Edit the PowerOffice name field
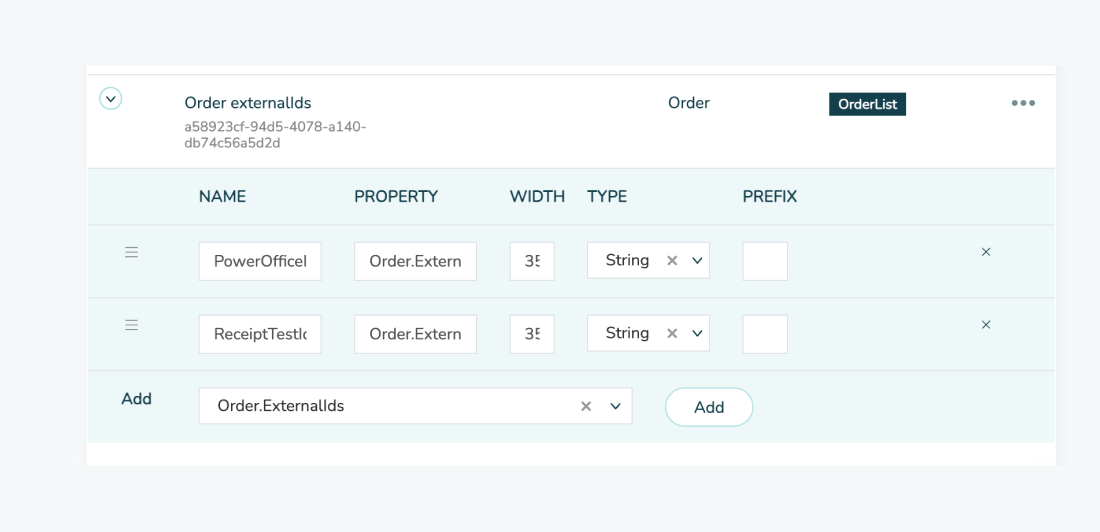Image resolution: width=1100 pixels, height=532 pixels. pos(260,261)
